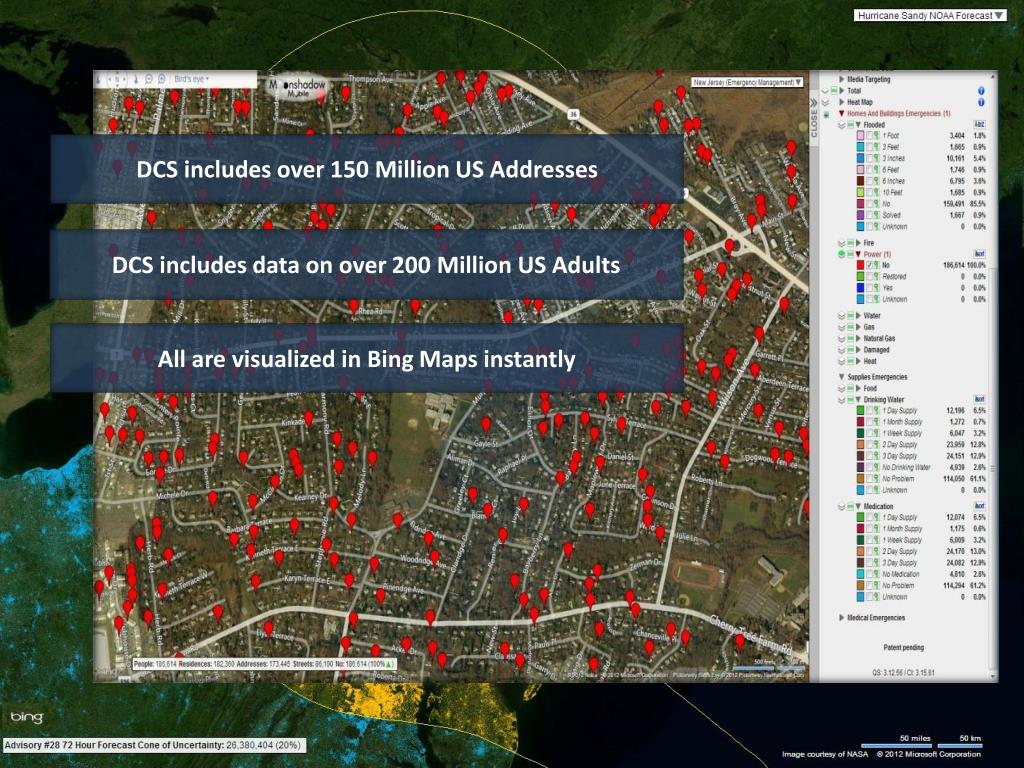Click the sort icon on the Power row
This screenshot has width=1024, height=768.
coord(980,254)
